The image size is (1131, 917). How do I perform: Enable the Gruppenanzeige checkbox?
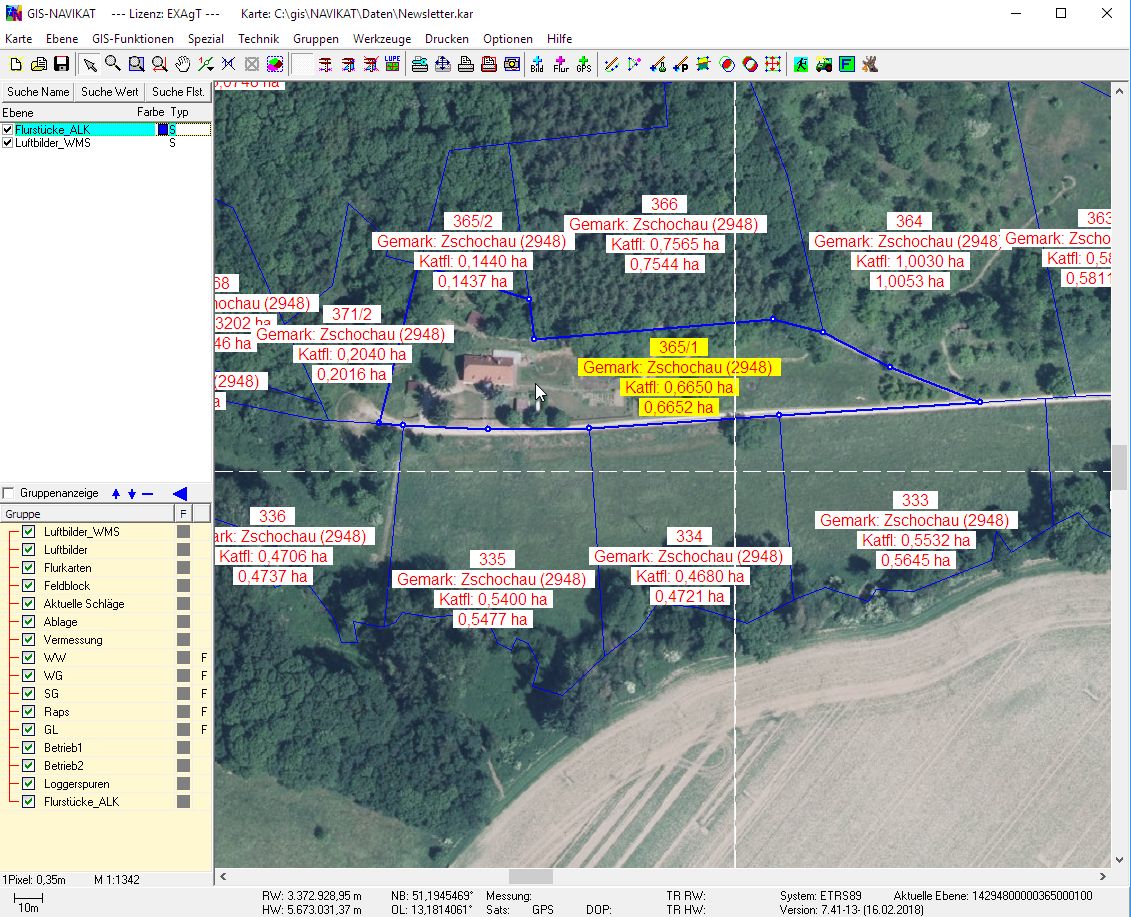click(9, 493)
